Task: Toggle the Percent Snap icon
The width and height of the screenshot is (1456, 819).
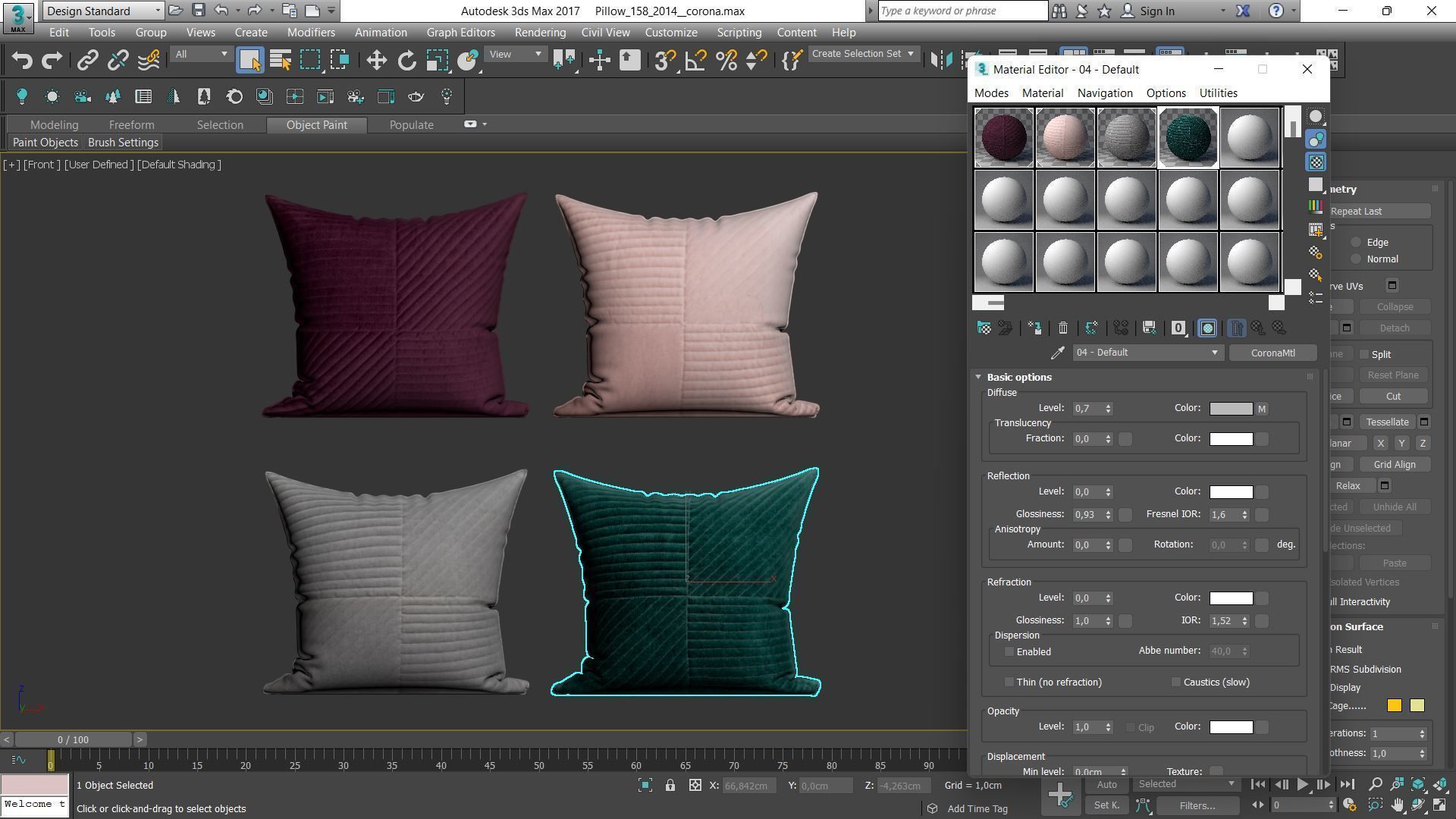Action: [726, 60]
